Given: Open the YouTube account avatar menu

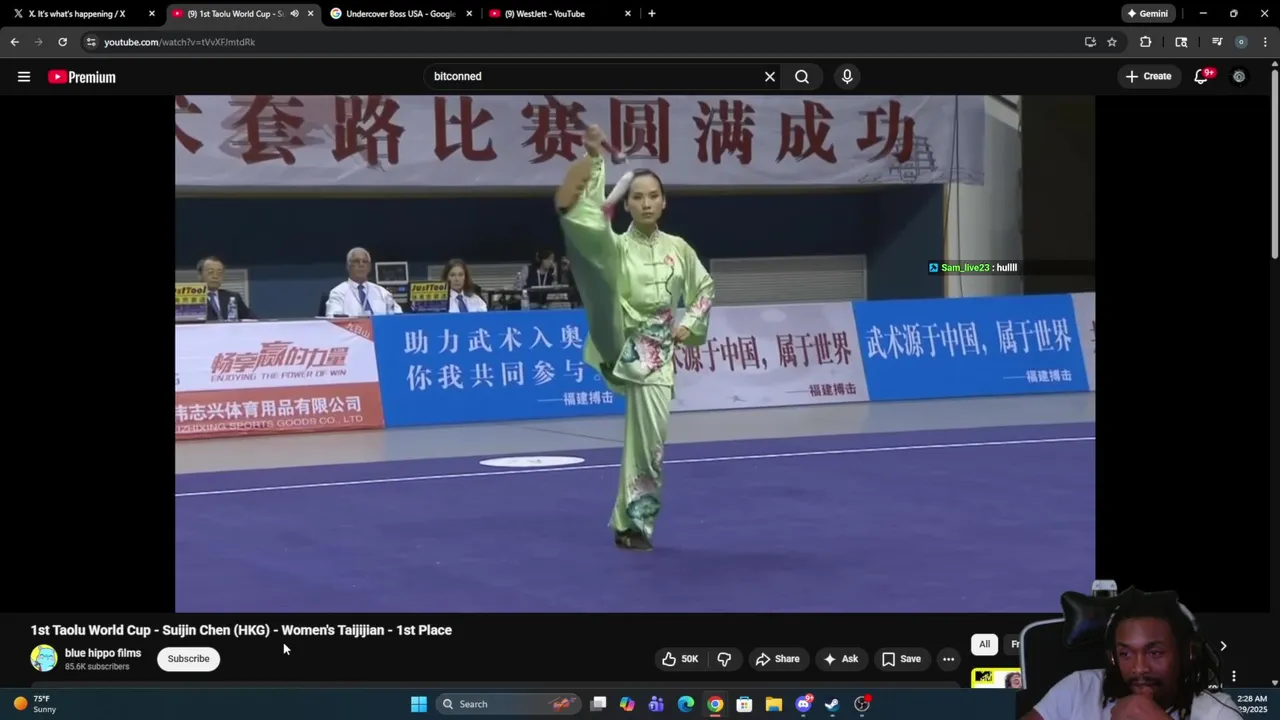Looking at the screenshot, I should coord(1239,76).
